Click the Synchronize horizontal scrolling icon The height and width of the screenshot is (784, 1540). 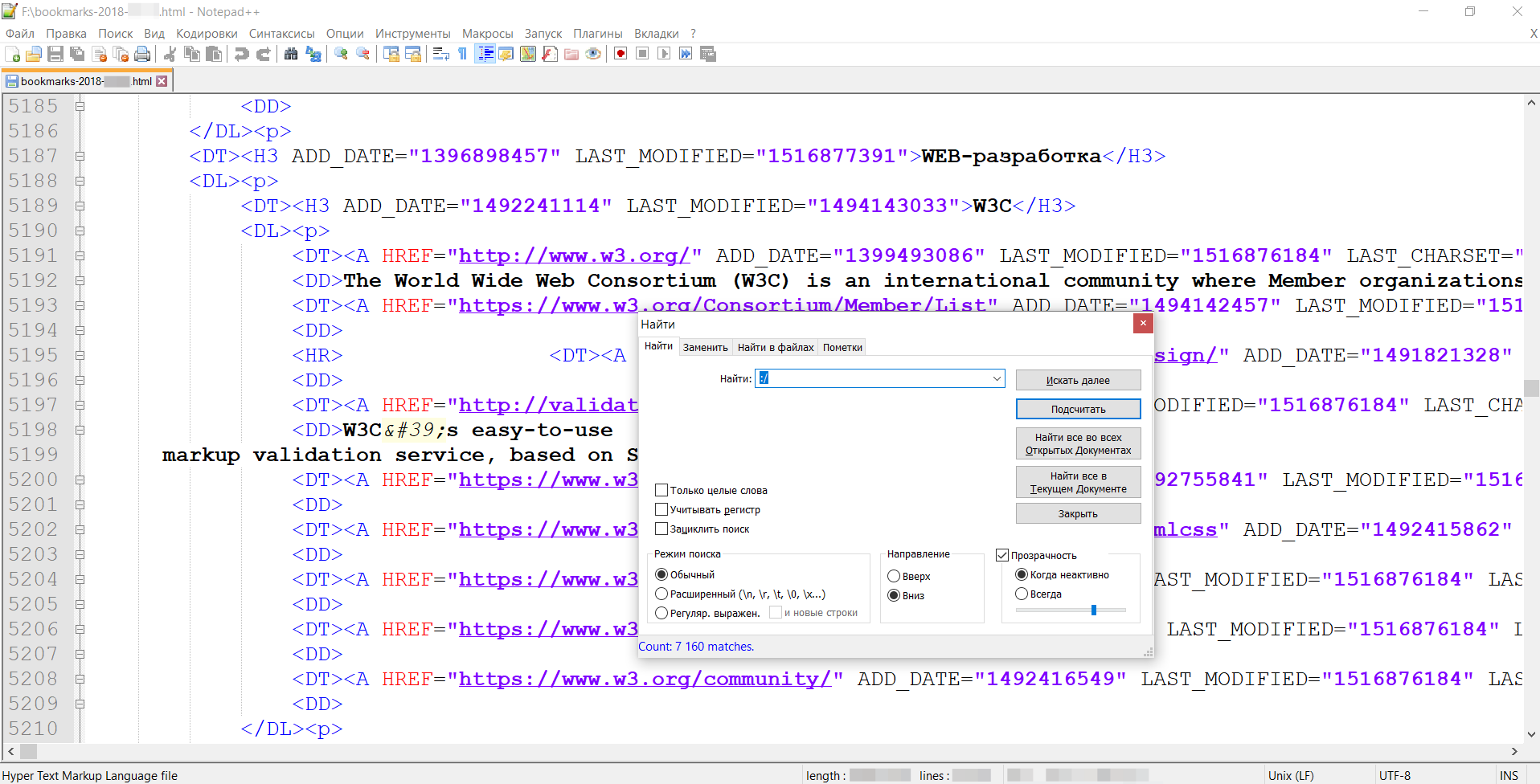click(x=413, y=54)
